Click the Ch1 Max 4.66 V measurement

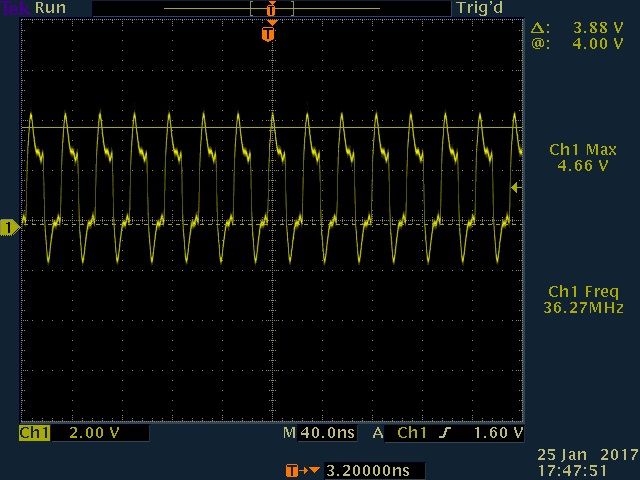(x=582, y=158)
